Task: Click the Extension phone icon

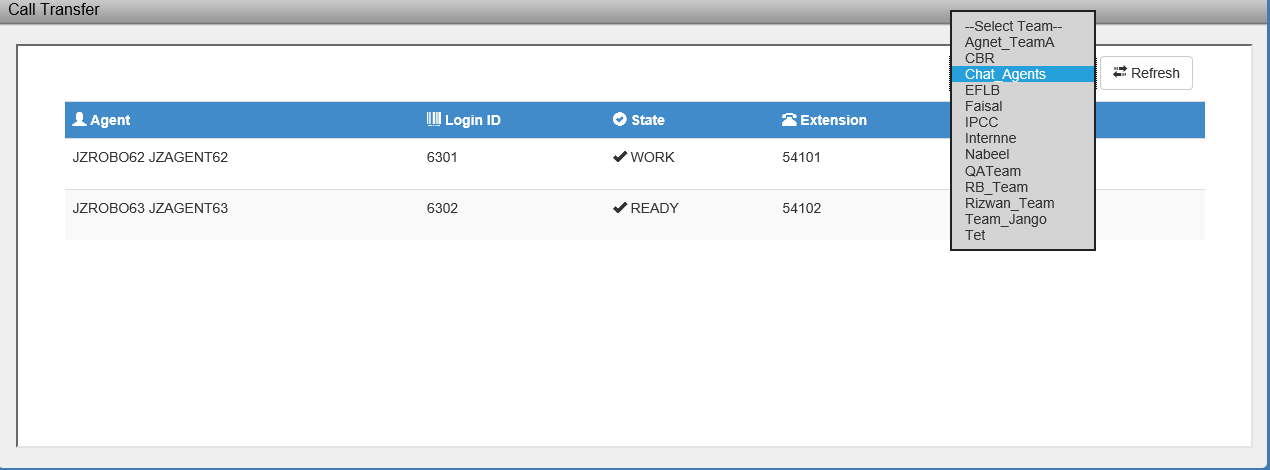Action: click(x=789, y=120)
